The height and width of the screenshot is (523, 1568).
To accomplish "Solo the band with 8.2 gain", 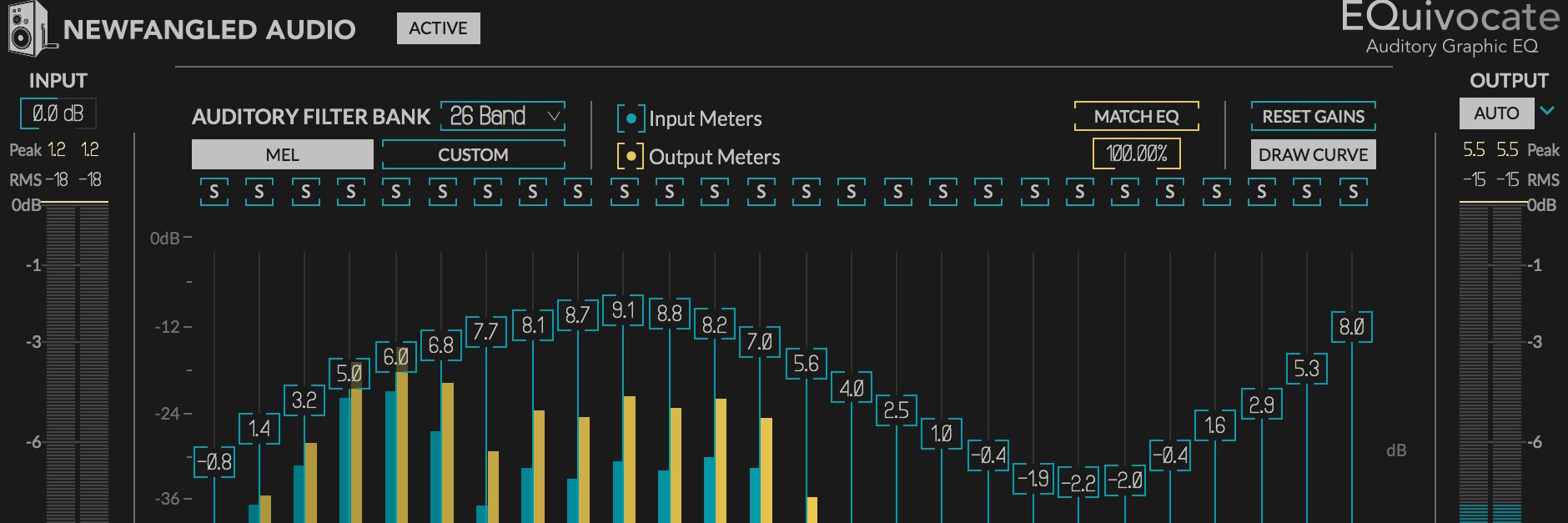I will tap(715, 192).
